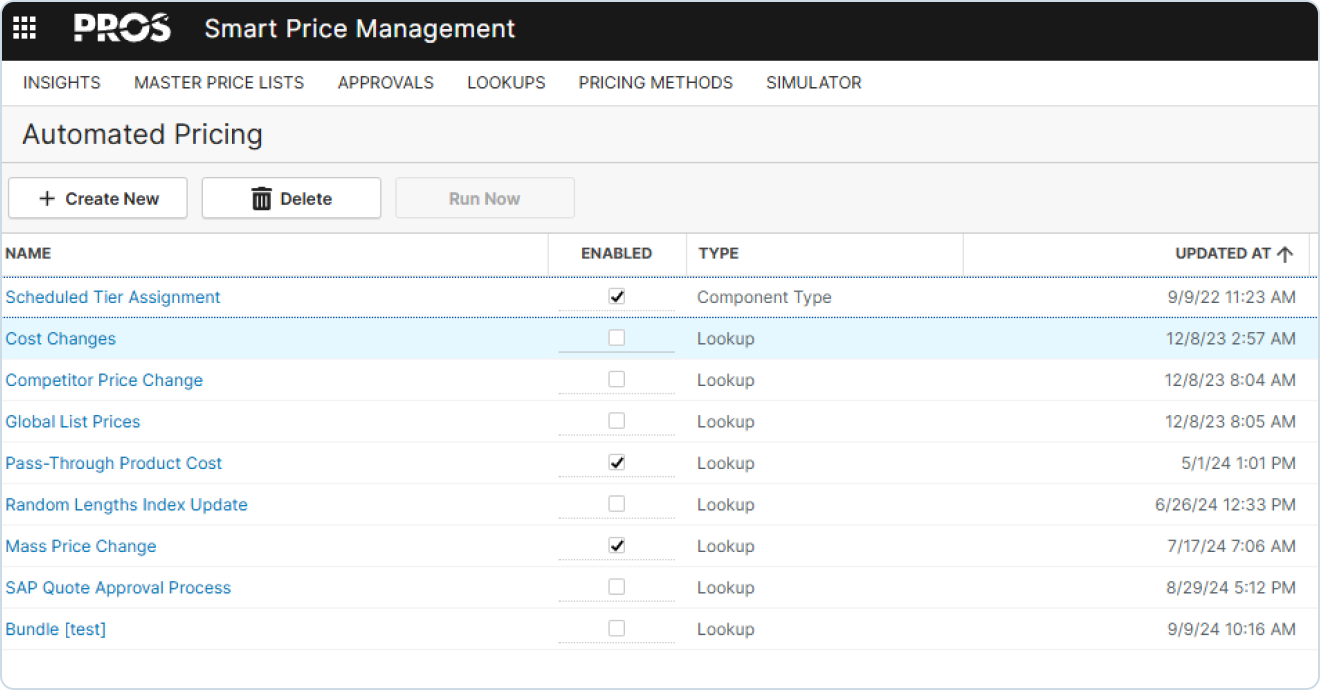Enable the Cost Changes checkbox
1320x690 pixels.
(x=616, y=338)
